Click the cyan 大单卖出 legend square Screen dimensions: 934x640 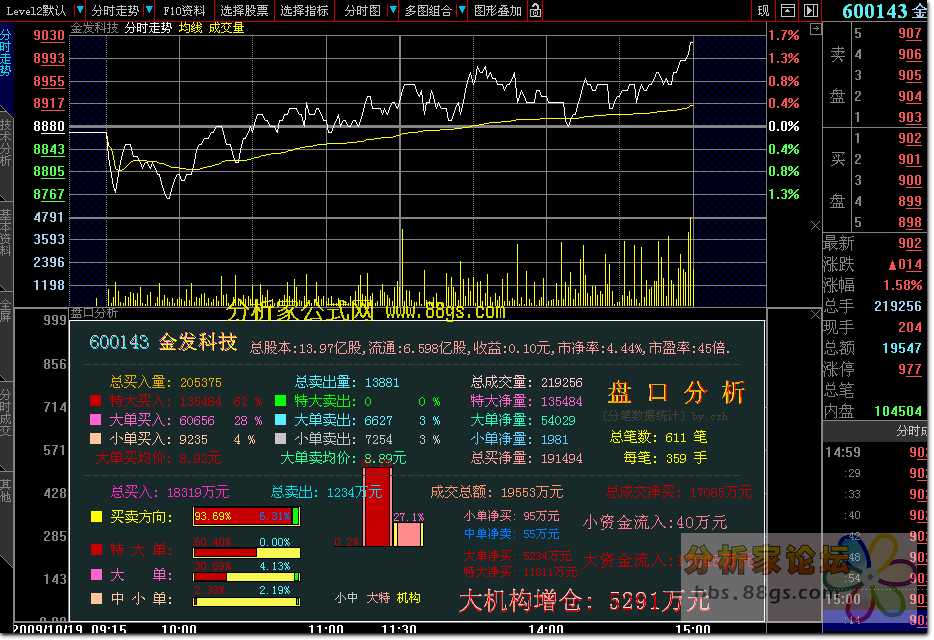[280, 420]
